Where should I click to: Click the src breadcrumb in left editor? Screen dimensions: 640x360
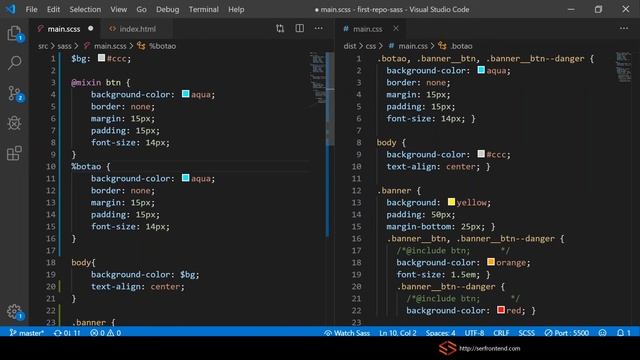pos(43,46)
